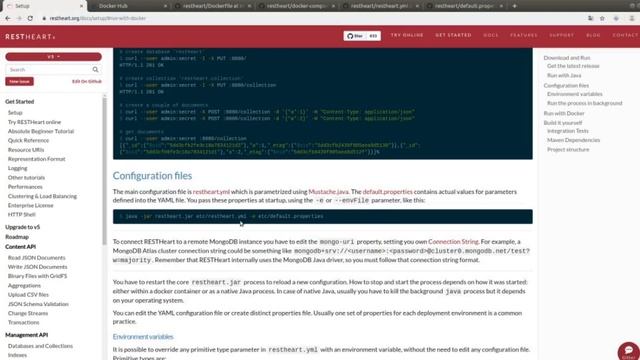Bookmark this page with the star icon
This screenshot has width=640, height=360.
coord(602,18)
